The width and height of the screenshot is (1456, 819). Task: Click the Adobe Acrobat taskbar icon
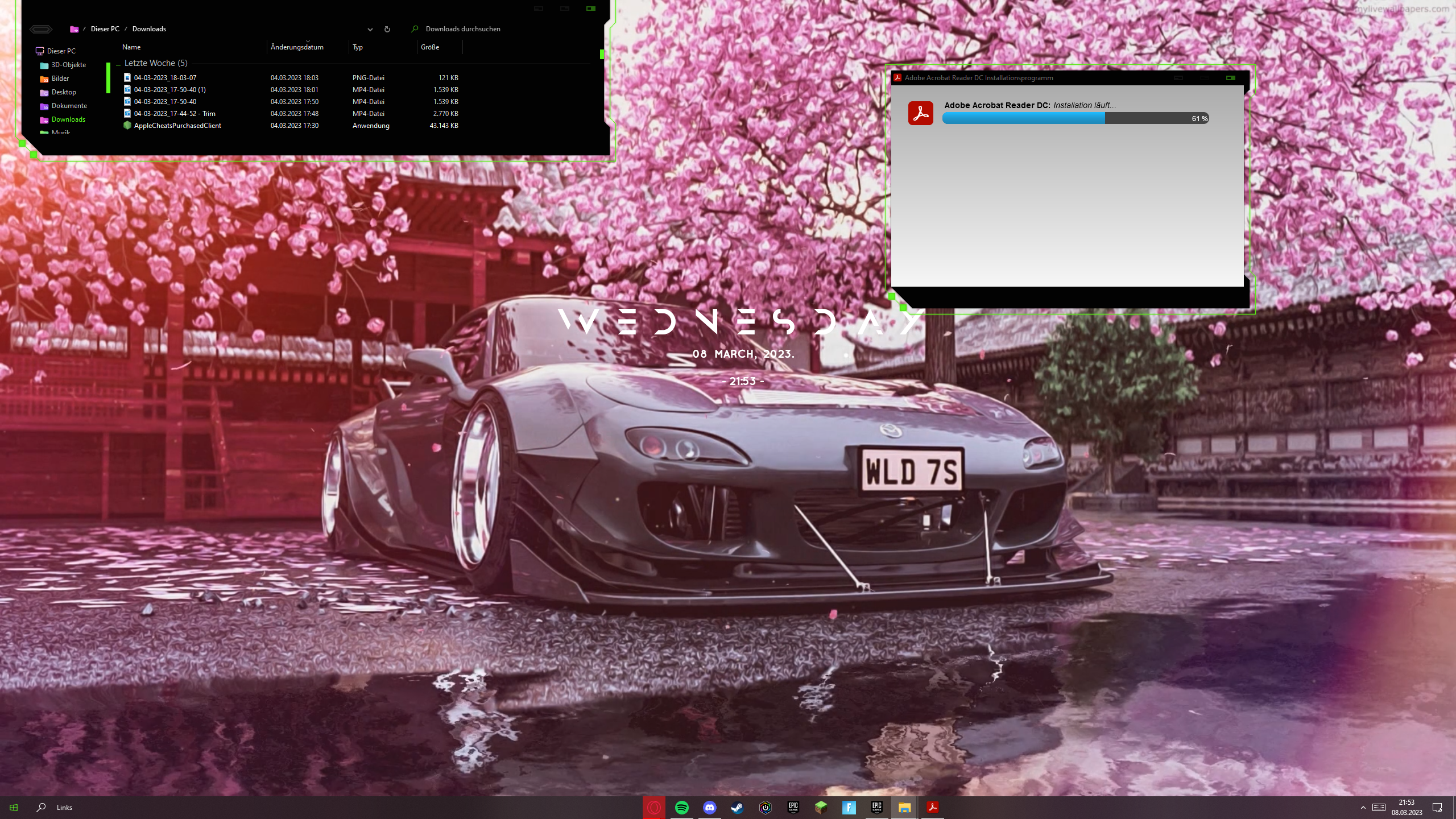932,807
